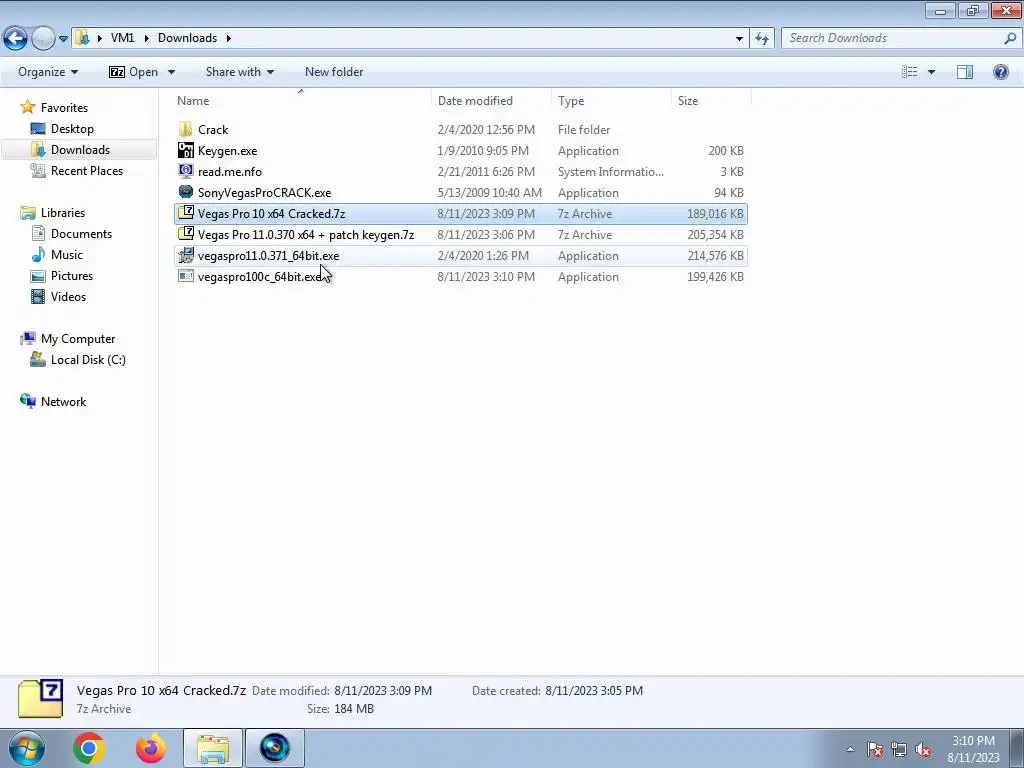Open recent locations dropdown next to Forward arrow
Screen dimensions: 1024x768
coord(63,39)
